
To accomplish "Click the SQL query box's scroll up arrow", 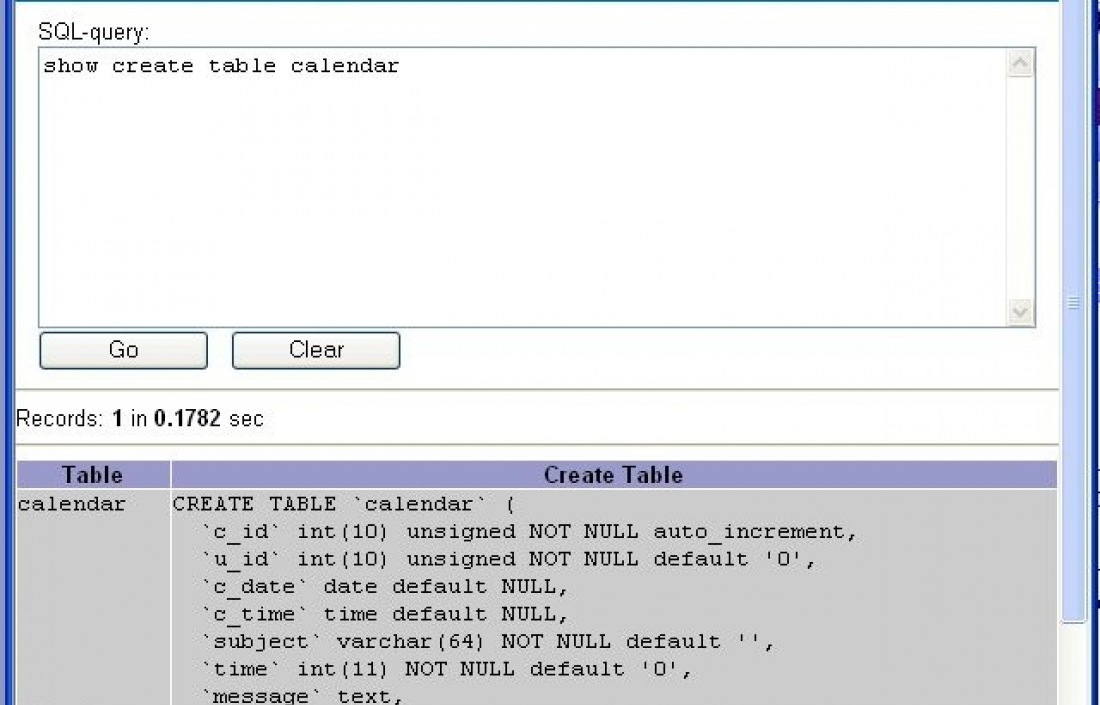I will (1020, 65).
